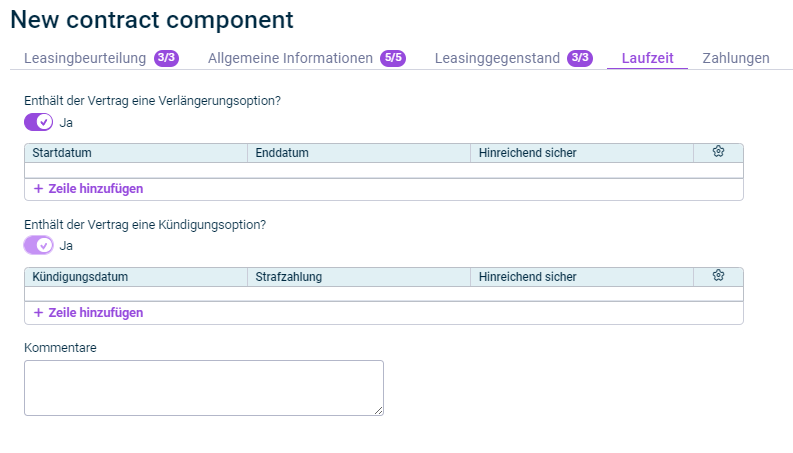Click 3/3 badge next to Leasingbeurteilung

(166, 58)
